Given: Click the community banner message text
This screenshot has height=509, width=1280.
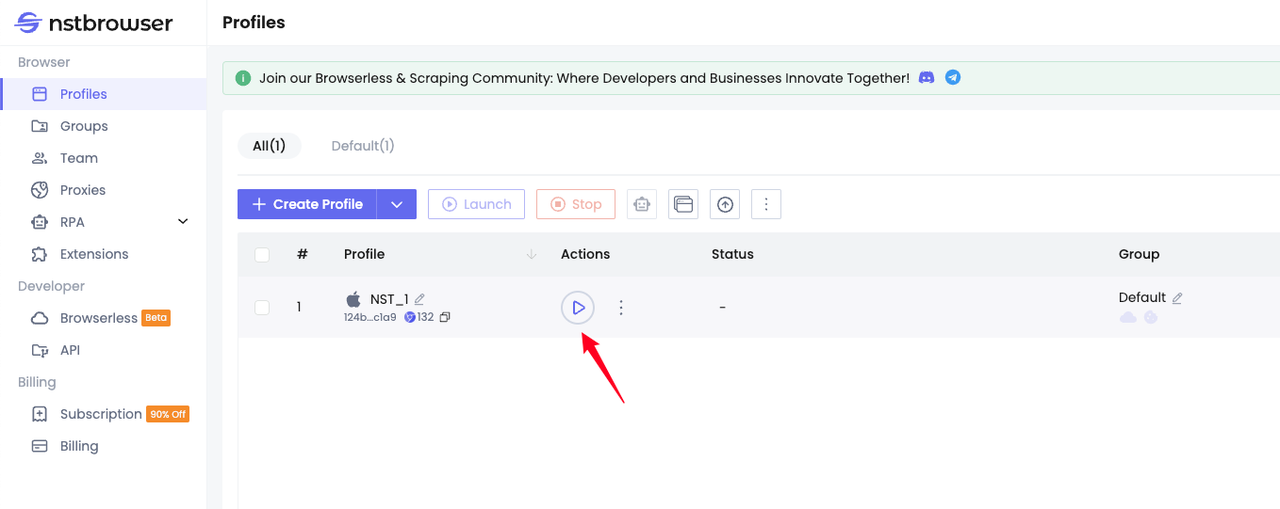Looking at the screenshot, I should (x=584, y=77).
